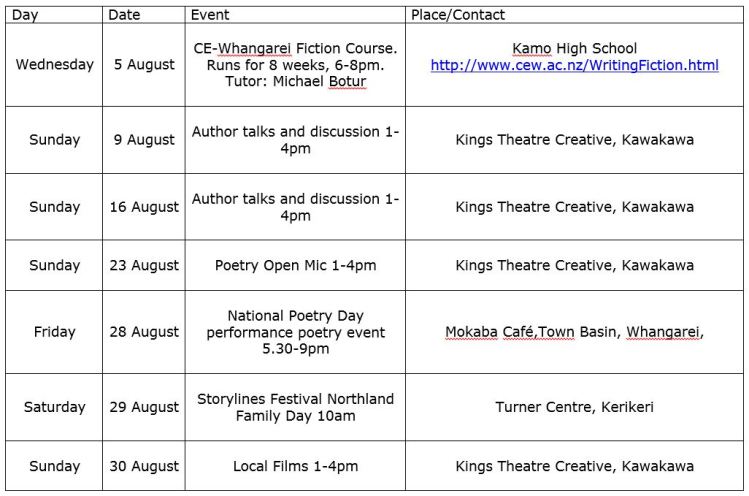749x496 pixels.
Task: Select the "5 August" date cell
Action: click(144, 64)
